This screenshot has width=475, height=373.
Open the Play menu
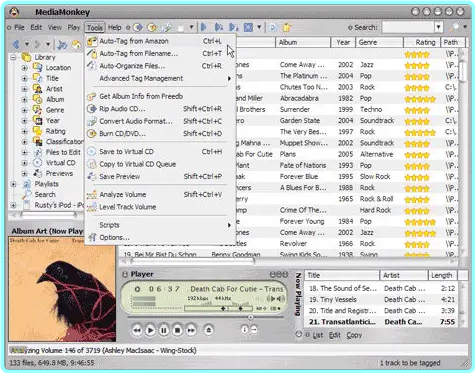click(74, 27)
